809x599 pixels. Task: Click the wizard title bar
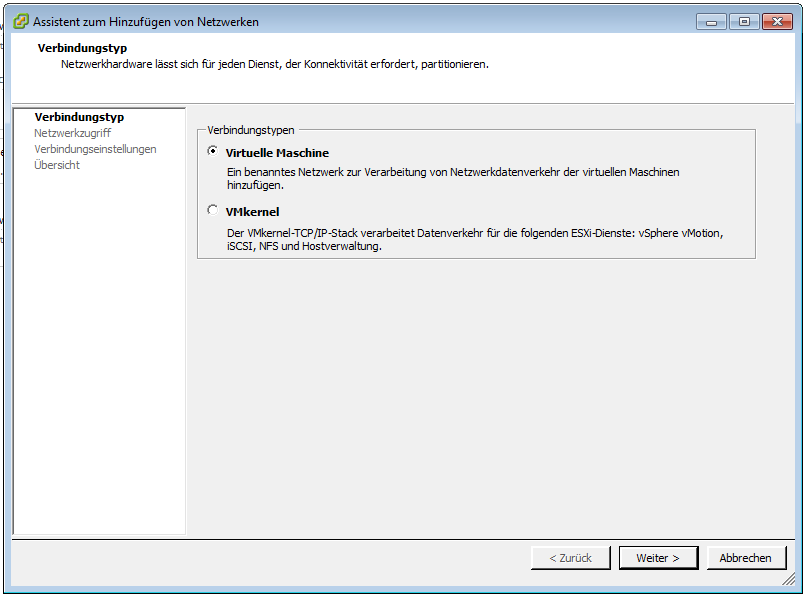point(400,20)
